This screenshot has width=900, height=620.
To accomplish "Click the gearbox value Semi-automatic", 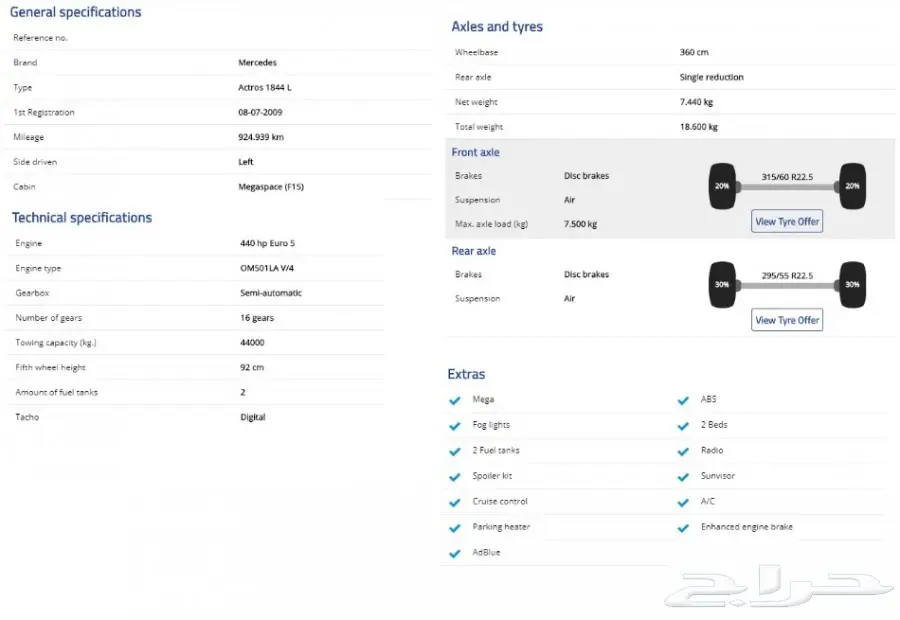I will (271, 293).
